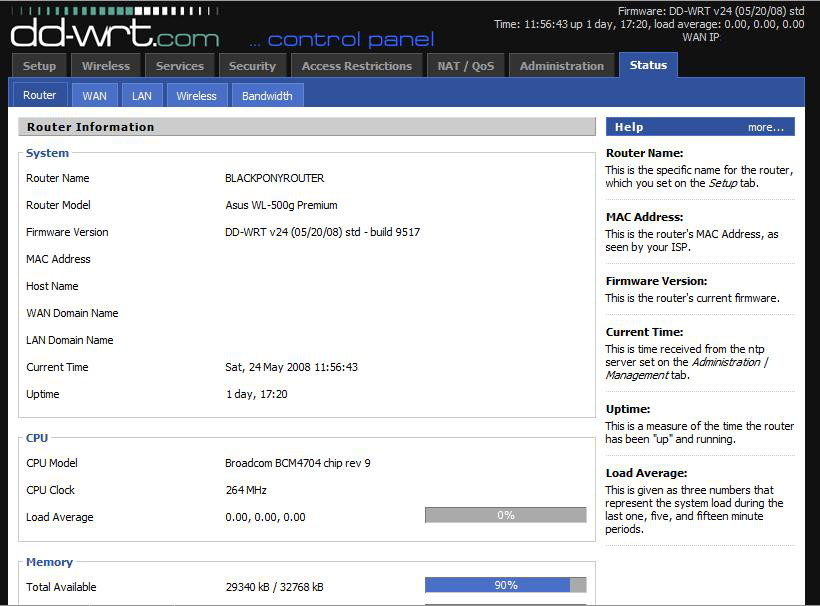
Task: Click the 'Total Available' memory label
Action: tap(61, 587)
